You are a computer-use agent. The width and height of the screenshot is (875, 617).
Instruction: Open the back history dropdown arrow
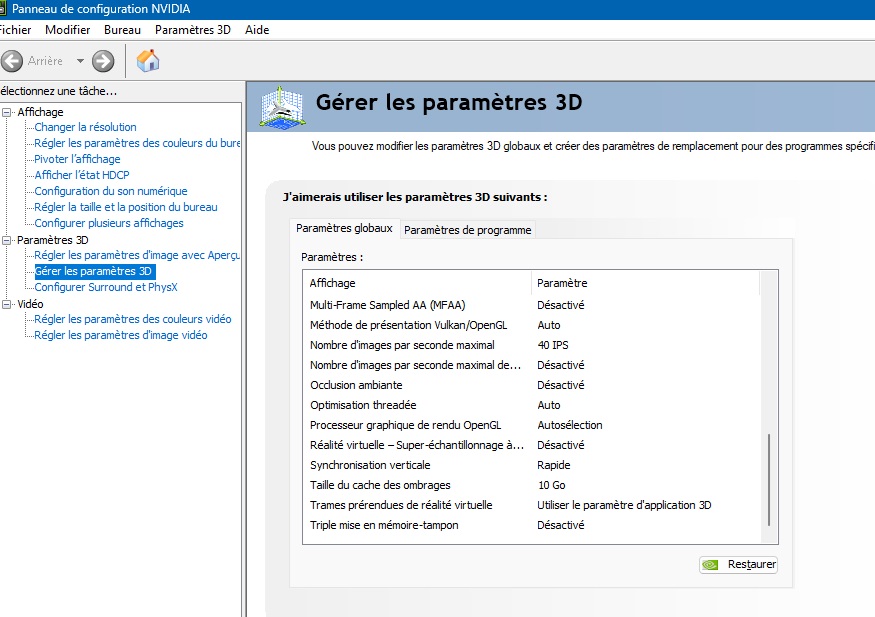point(80,61)
